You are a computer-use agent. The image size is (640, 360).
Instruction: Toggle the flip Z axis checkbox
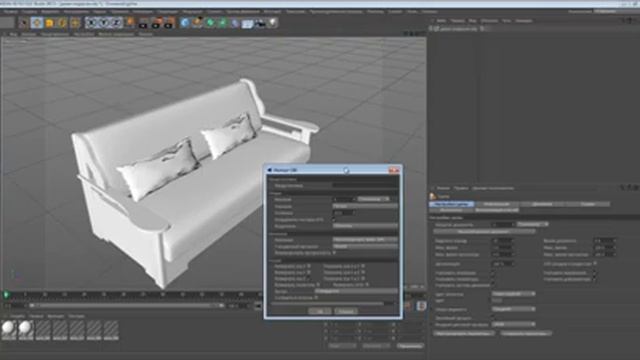tap(309, 278)
